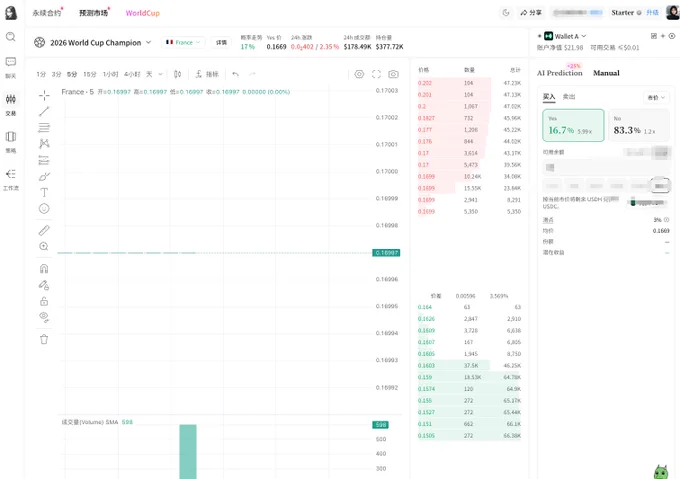The width and height of the screenshot is (680, 479).
Task: Toggle dark mode moon icon
Action: tap(506, 13)
